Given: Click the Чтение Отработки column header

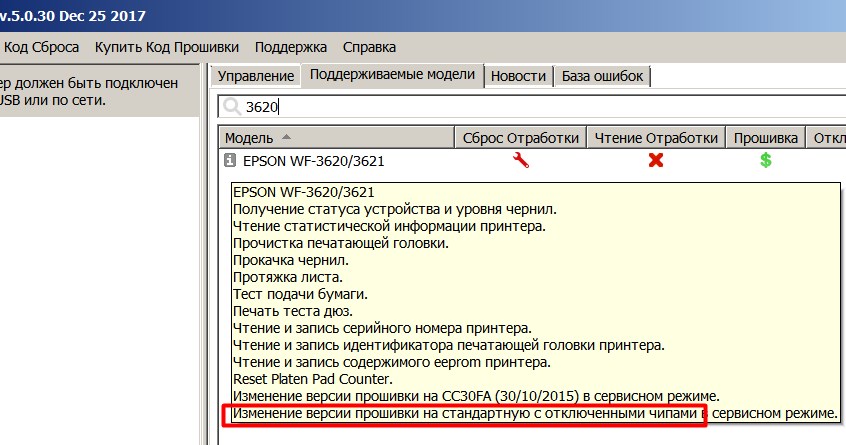Looking at the screenshot, I should [x=656, y=138].
